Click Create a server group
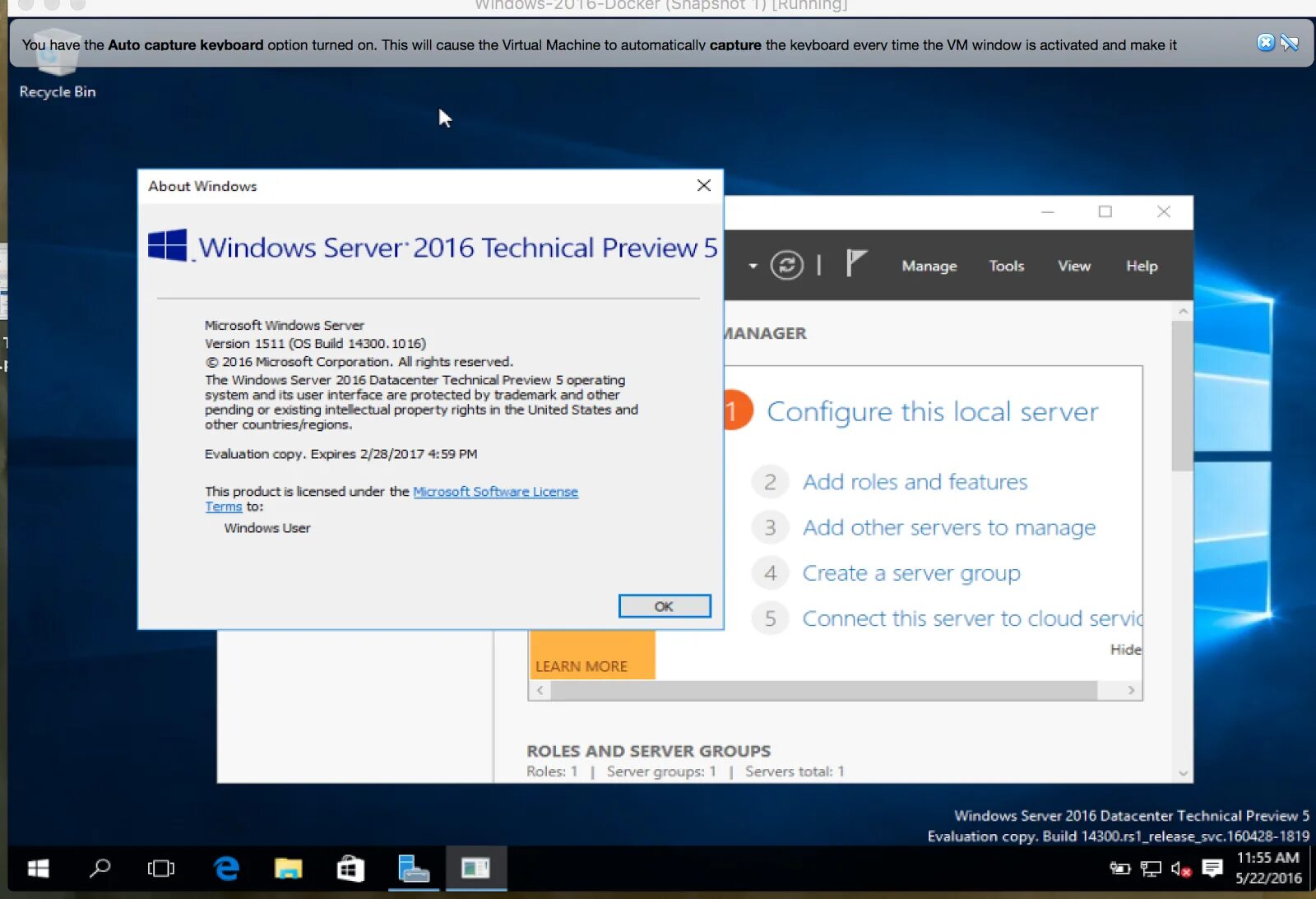Viewport: 1316px width, 899px height. (x=911, y=573)
